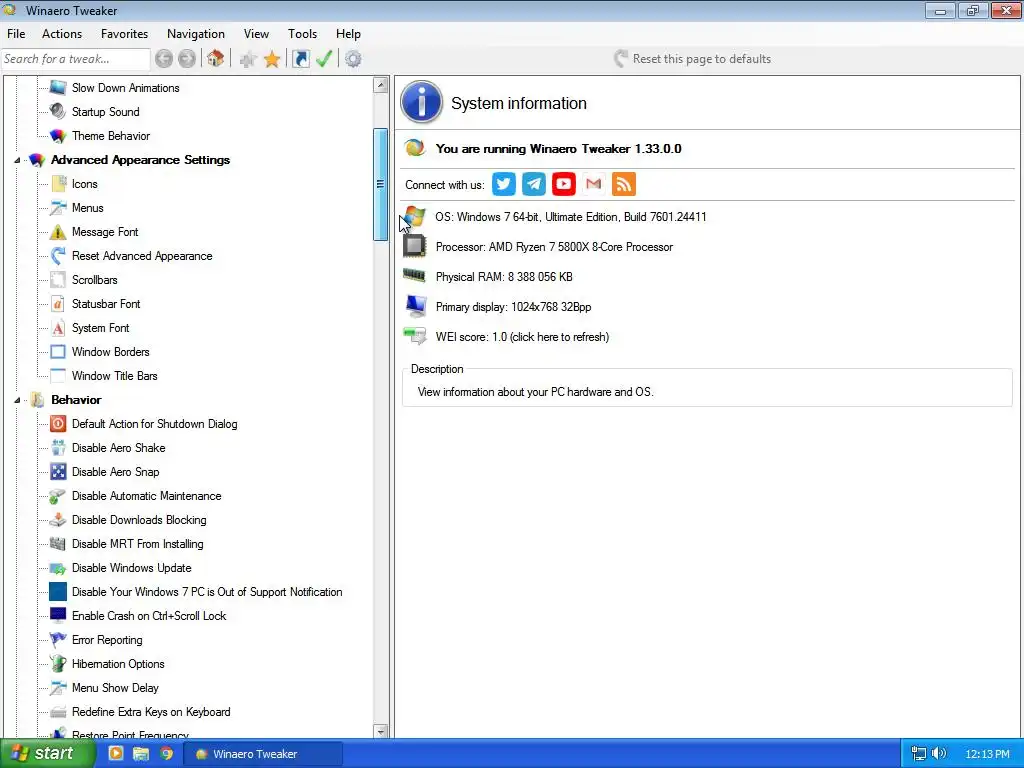This screenshot has height=768, width=1024.
Task: Open the file explorer taskbar icon
Action: (x=141, y=754)
